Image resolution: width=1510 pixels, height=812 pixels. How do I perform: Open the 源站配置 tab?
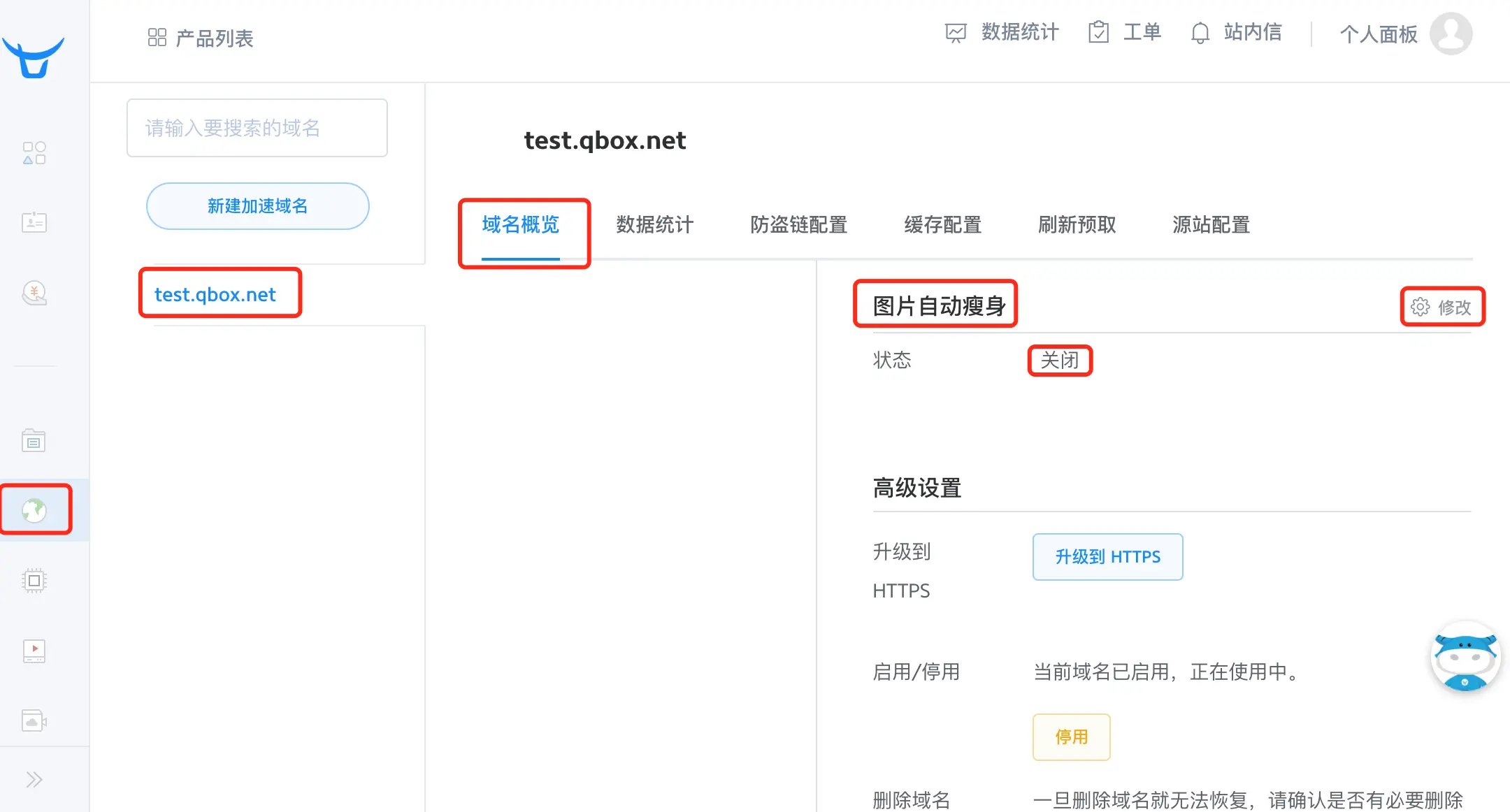(1211, 225)
